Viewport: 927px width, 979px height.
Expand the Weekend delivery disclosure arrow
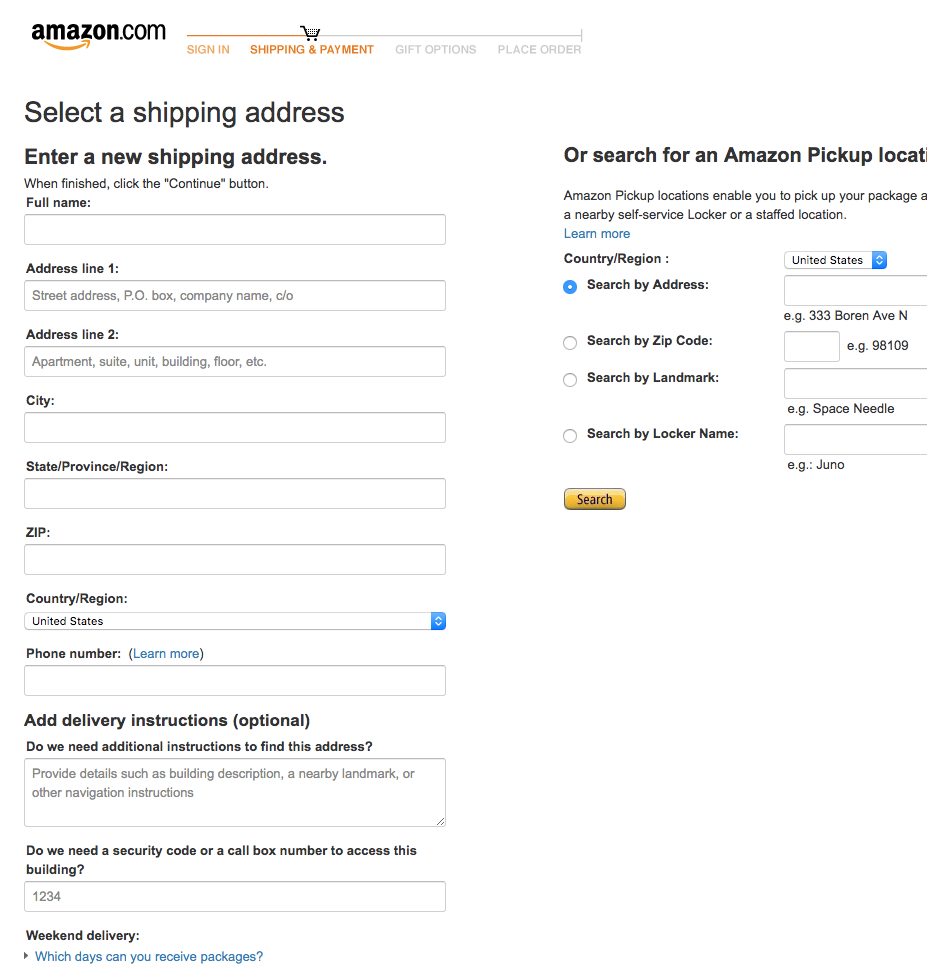27,956
